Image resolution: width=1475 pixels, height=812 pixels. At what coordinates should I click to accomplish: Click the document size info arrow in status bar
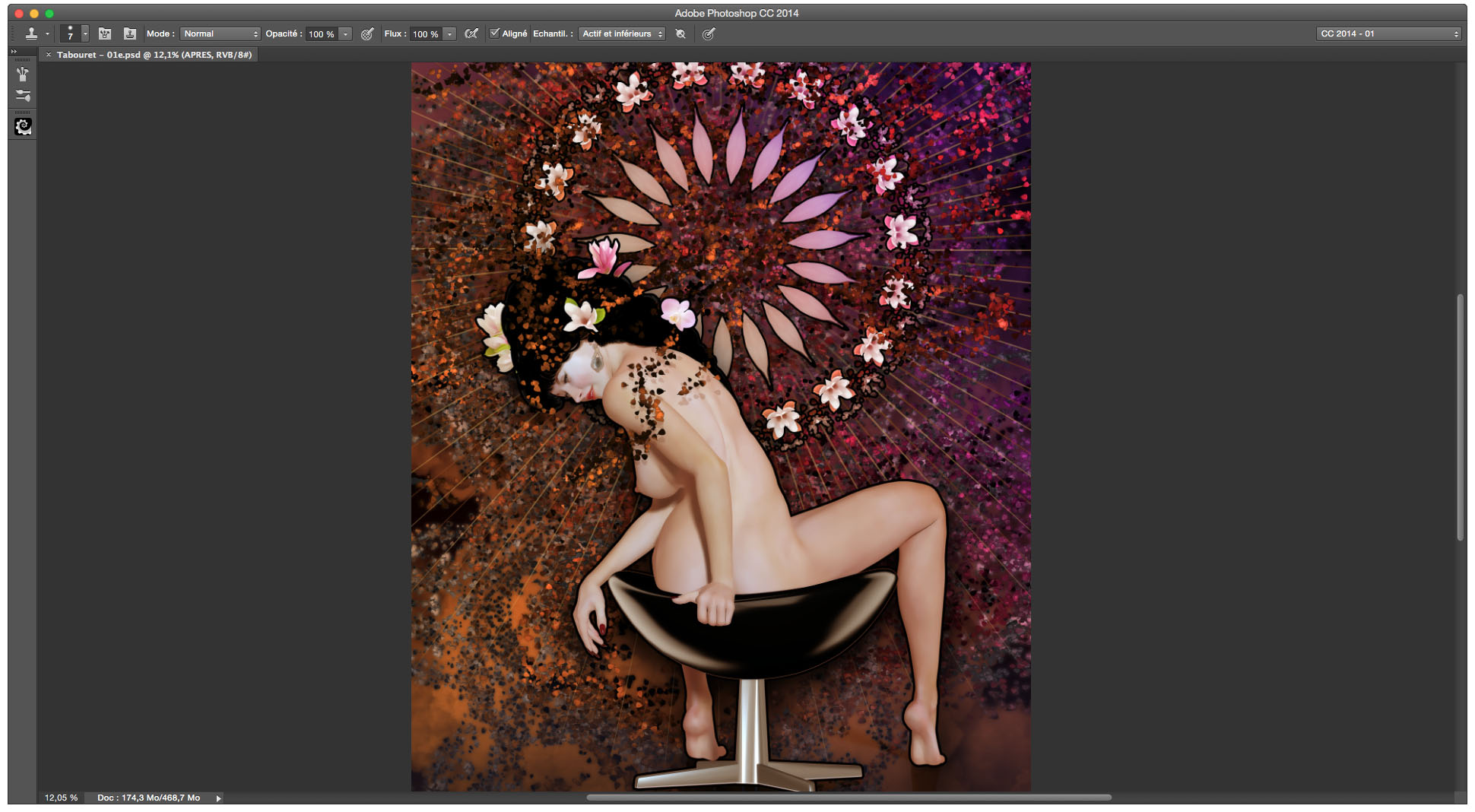pos(218,798)
